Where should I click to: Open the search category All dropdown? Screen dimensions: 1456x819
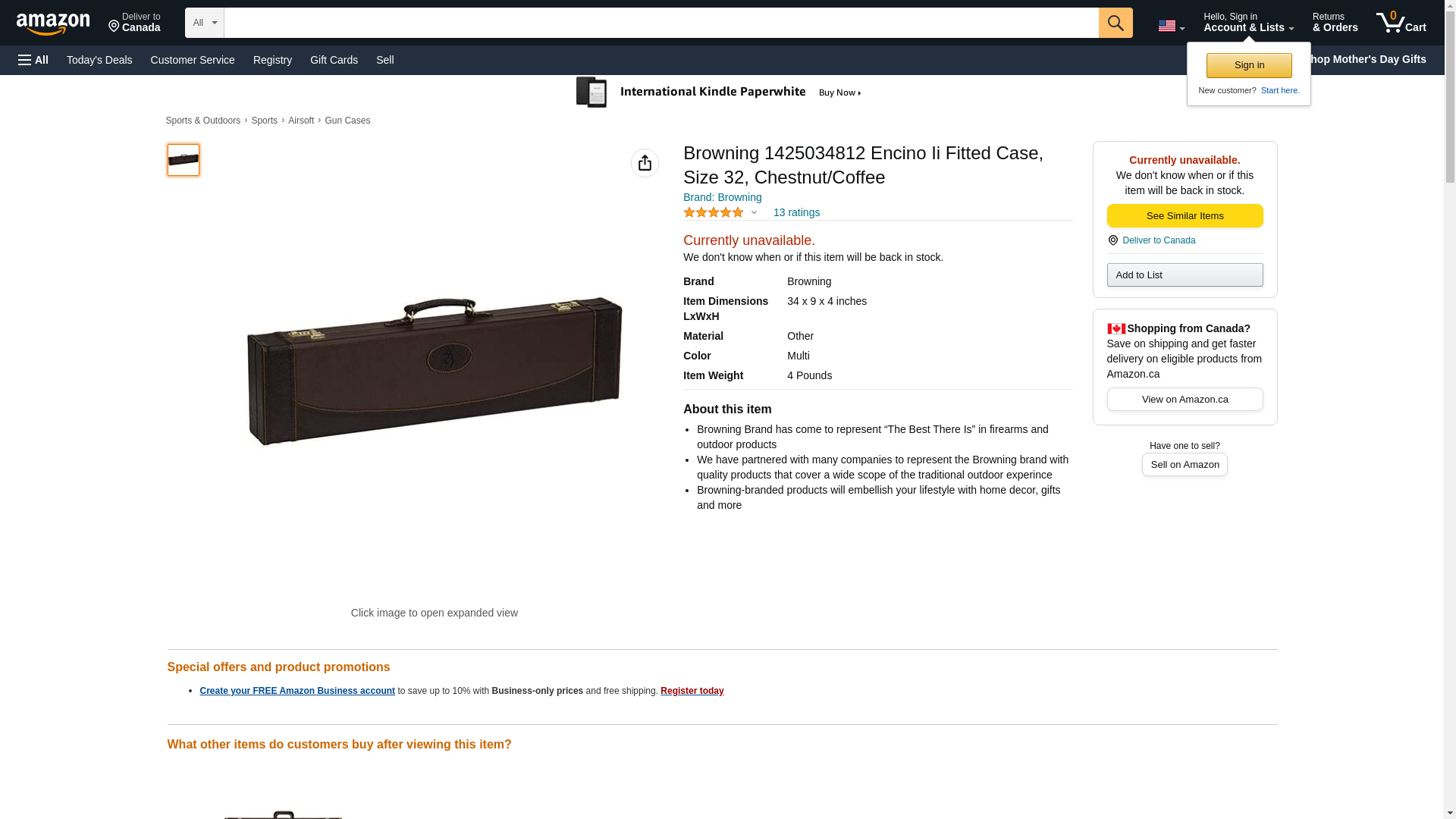tap(204, 23)
